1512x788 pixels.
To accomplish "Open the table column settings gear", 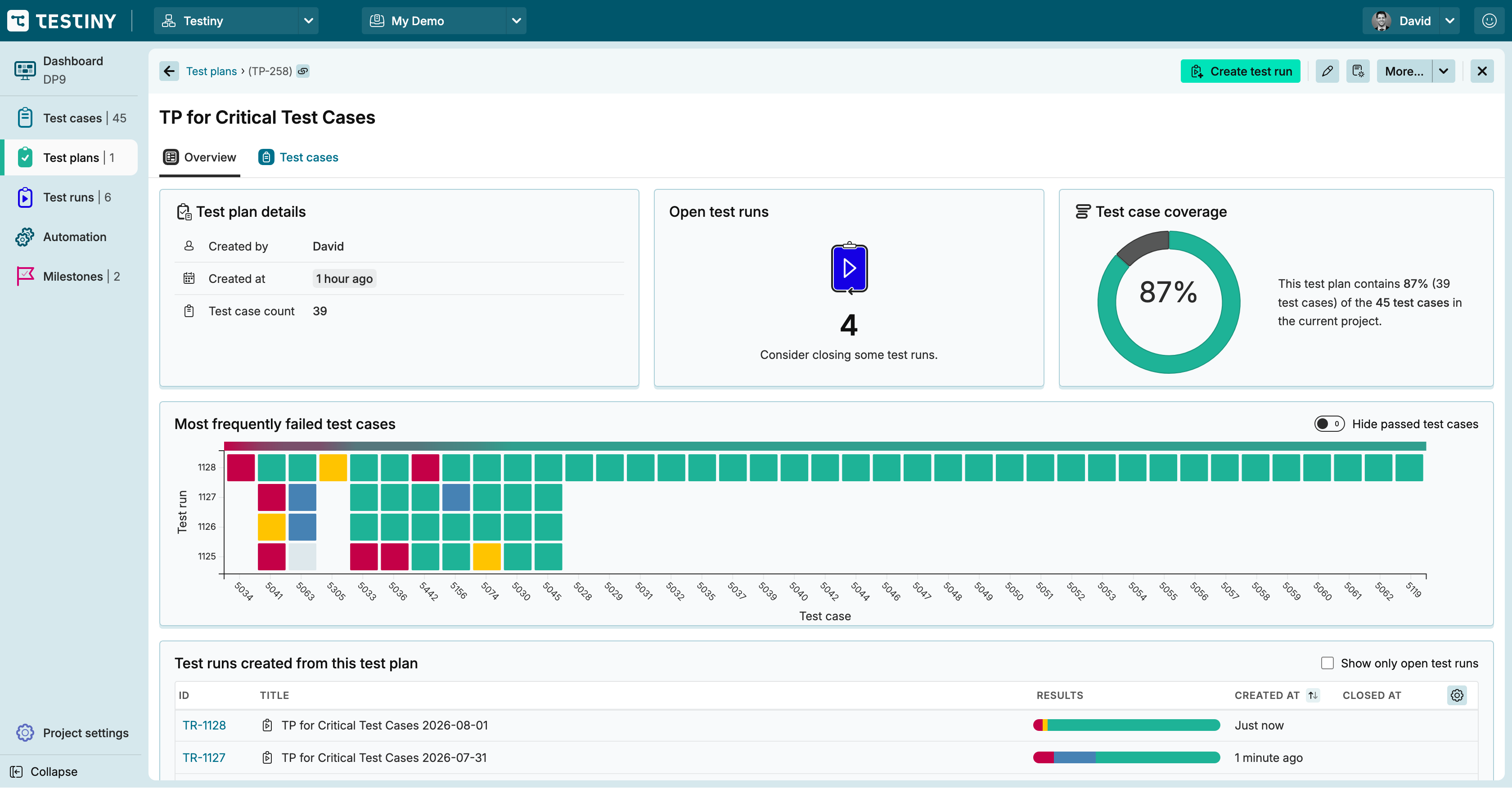I will tap(1456, 695).
